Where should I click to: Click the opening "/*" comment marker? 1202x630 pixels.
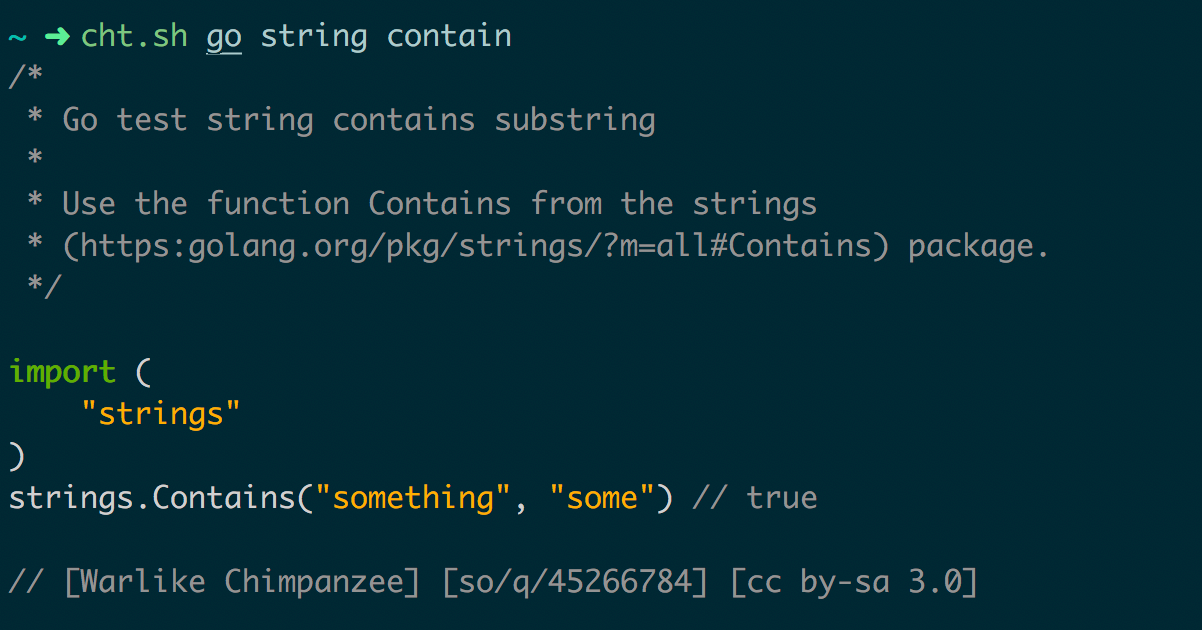(26, 78)
